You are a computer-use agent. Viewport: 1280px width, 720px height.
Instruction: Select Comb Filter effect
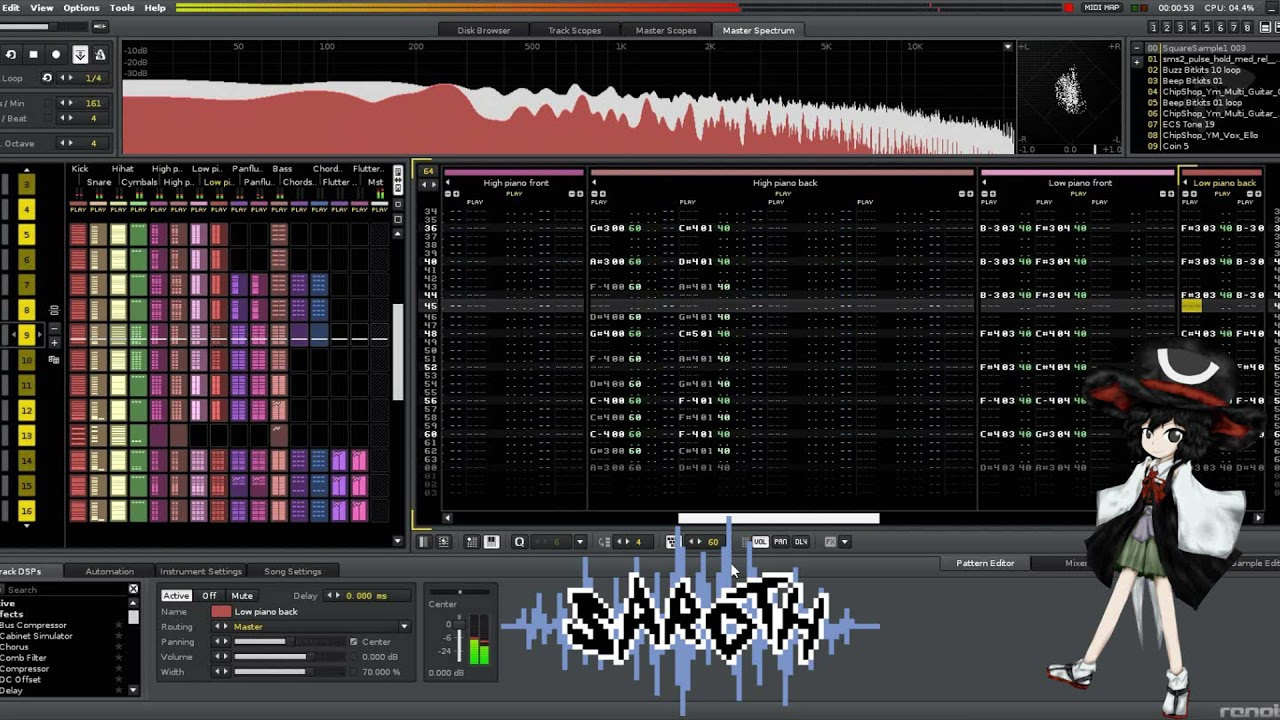24,658
